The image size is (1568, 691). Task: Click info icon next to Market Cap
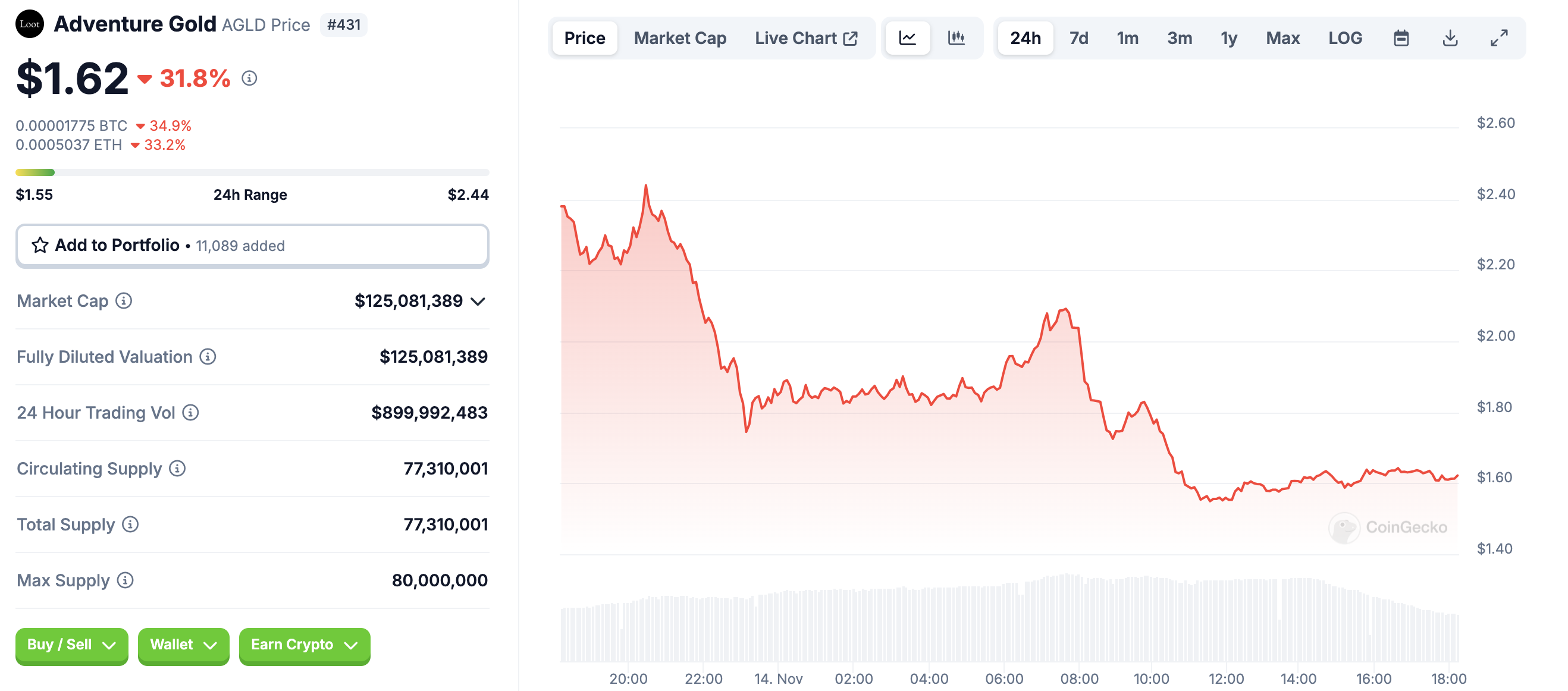124,301
